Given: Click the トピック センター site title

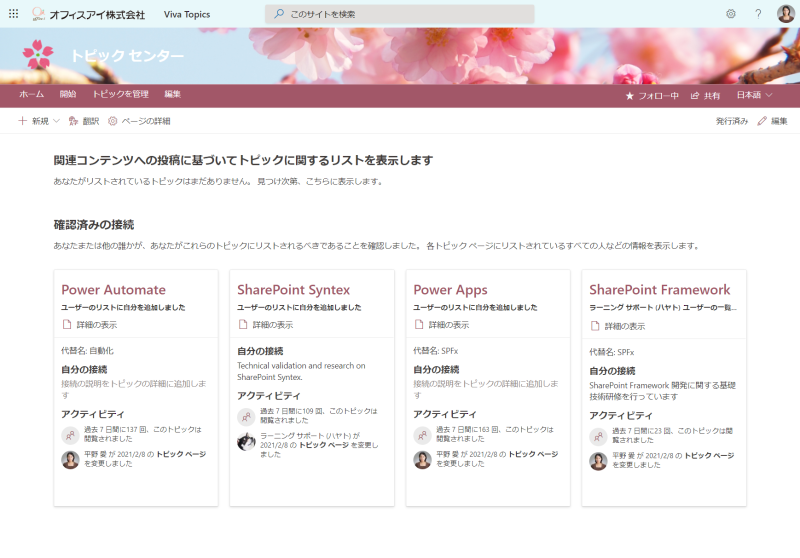Looking at the screenshot, I should [x=127, y=55].
